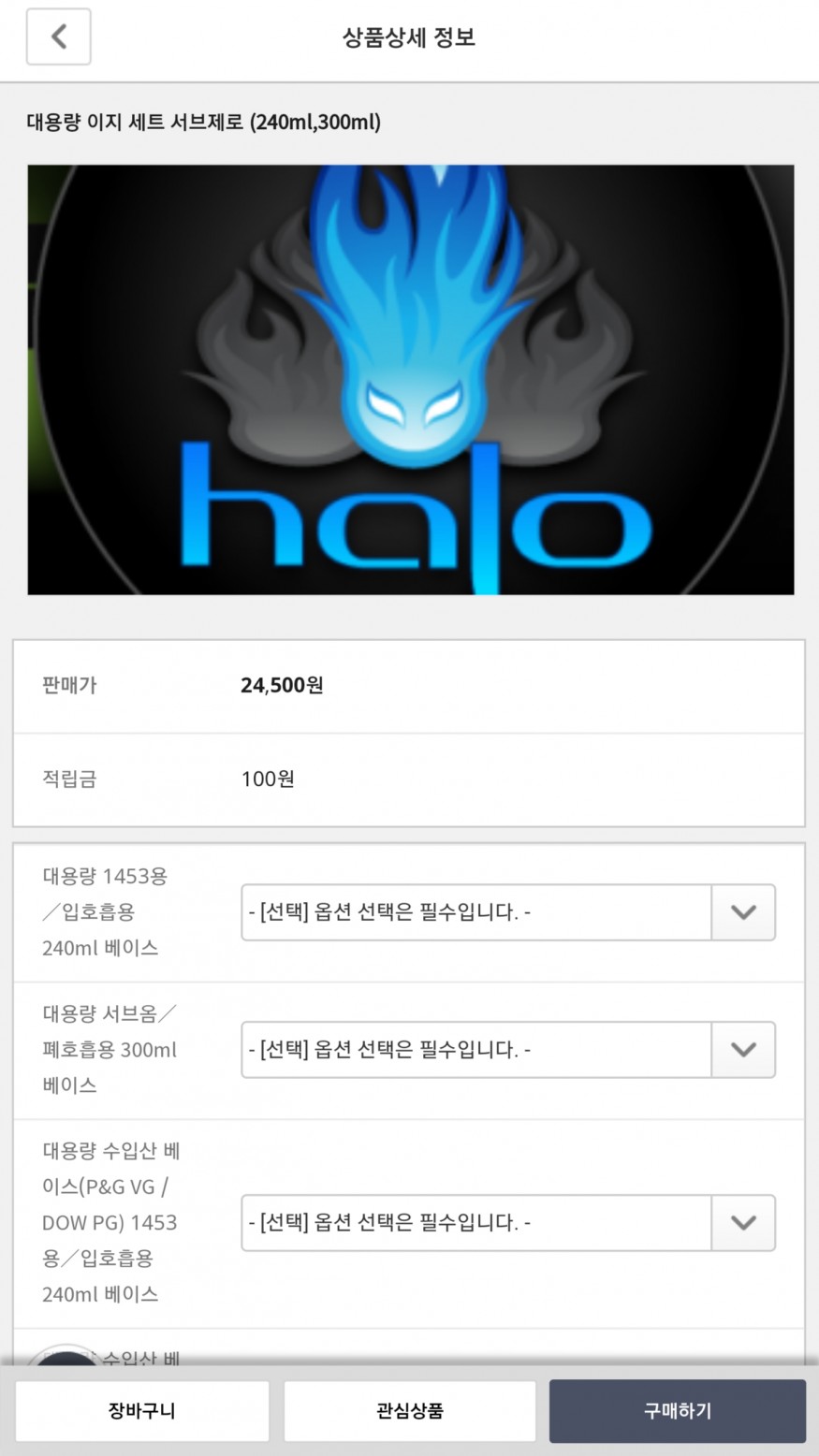
Task: Add item with the 장바구니 button
Action: [x=142, y=1411]
